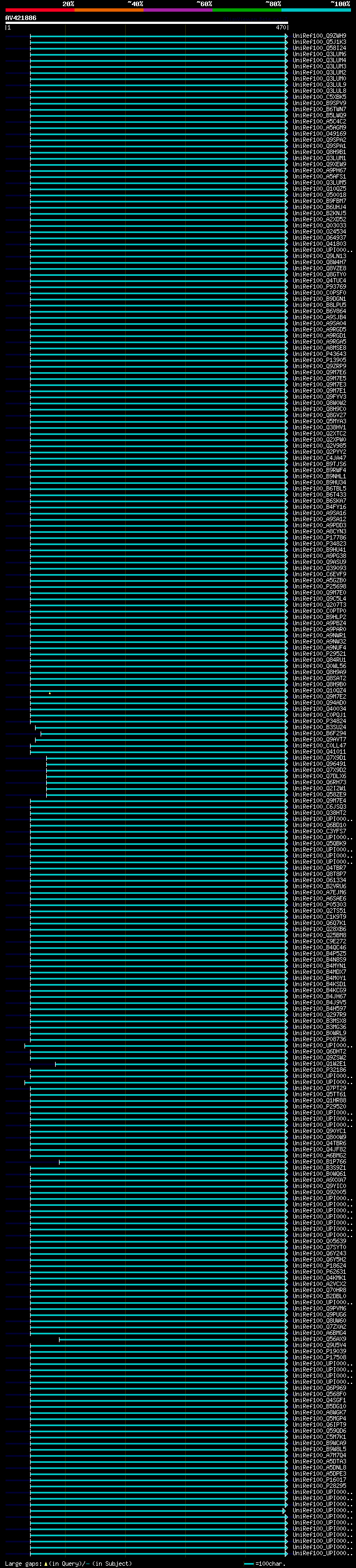
Task: Click the label UniRef100_Q9XEW9
Action: [319, 164]
